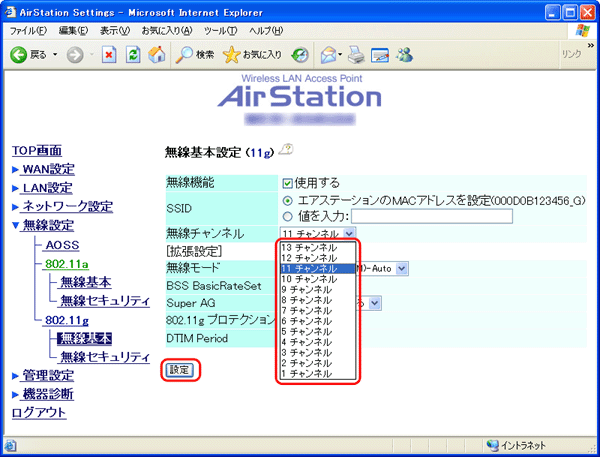Click the IE page icon in title bar
600x457 pixels.
tap(10, 12)
